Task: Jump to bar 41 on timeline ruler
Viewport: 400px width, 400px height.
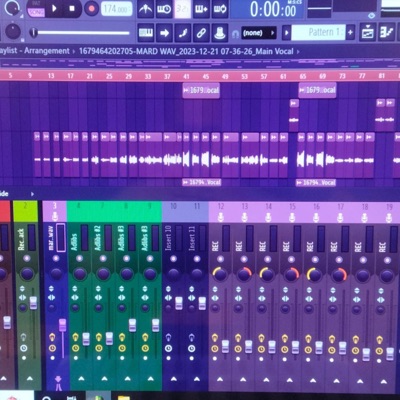Action: (x=186, y=76)
